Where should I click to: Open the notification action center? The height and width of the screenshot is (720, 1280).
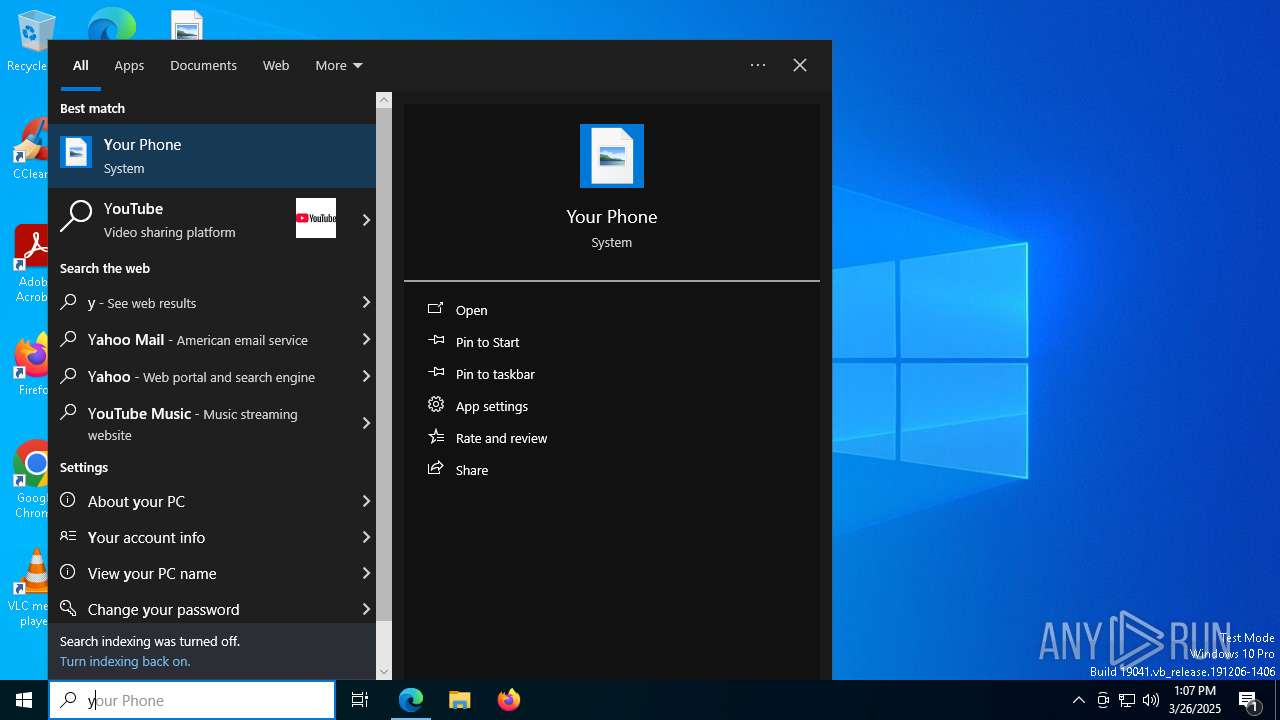point(1249,700)
